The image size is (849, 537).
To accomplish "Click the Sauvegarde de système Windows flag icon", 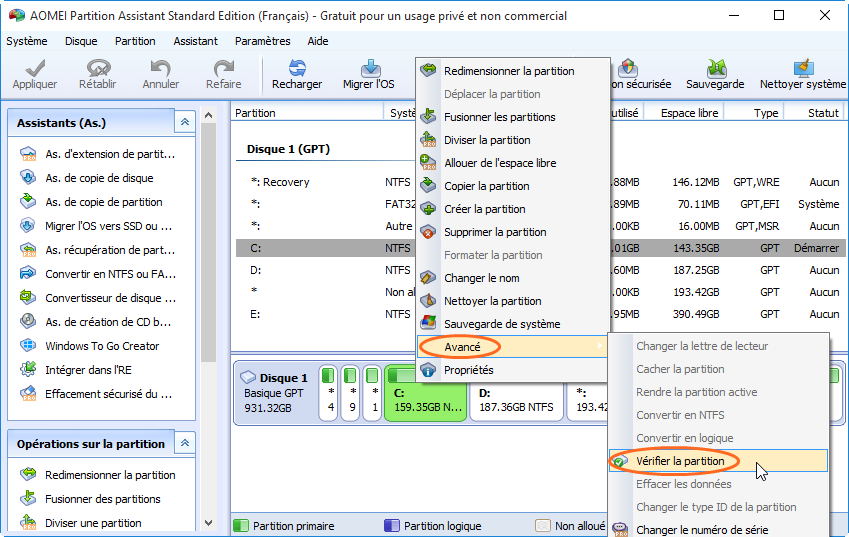I will coord(428,323).
